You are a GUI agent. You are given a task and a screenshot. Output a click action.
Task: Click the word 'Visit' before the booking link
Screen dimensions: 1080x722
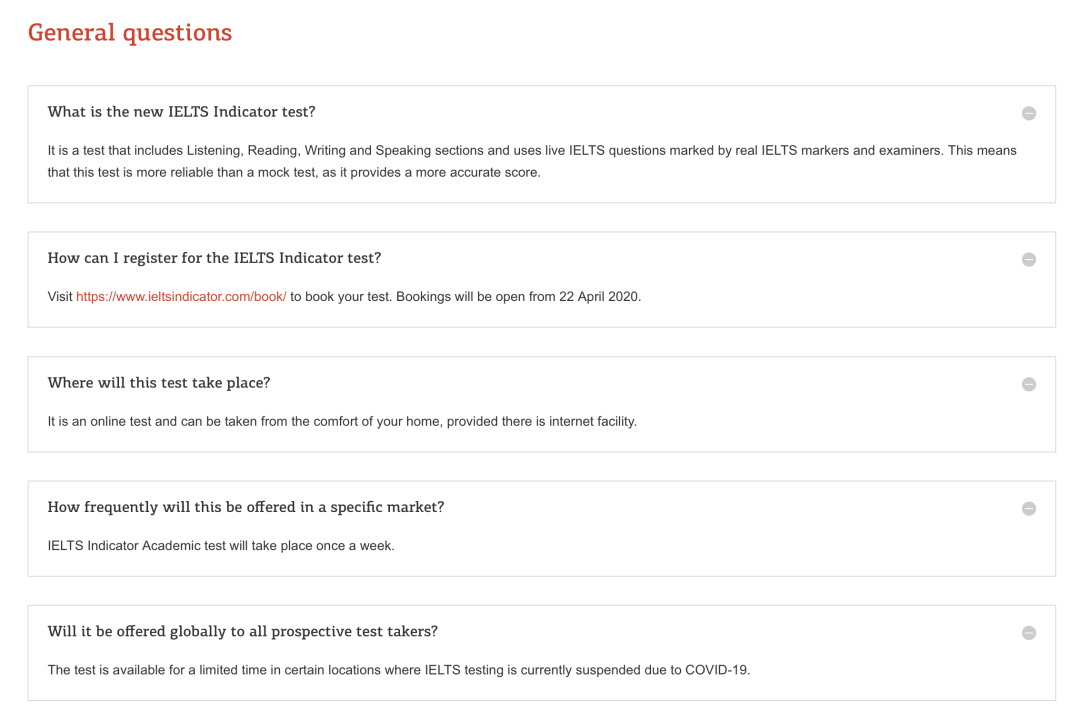pyautogui.click(x=60, y=296)
